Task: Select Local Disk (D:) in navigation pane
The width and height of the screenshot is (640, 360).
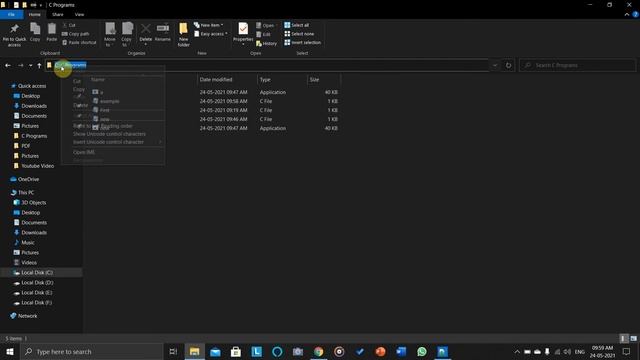Action: pos(37,282)
